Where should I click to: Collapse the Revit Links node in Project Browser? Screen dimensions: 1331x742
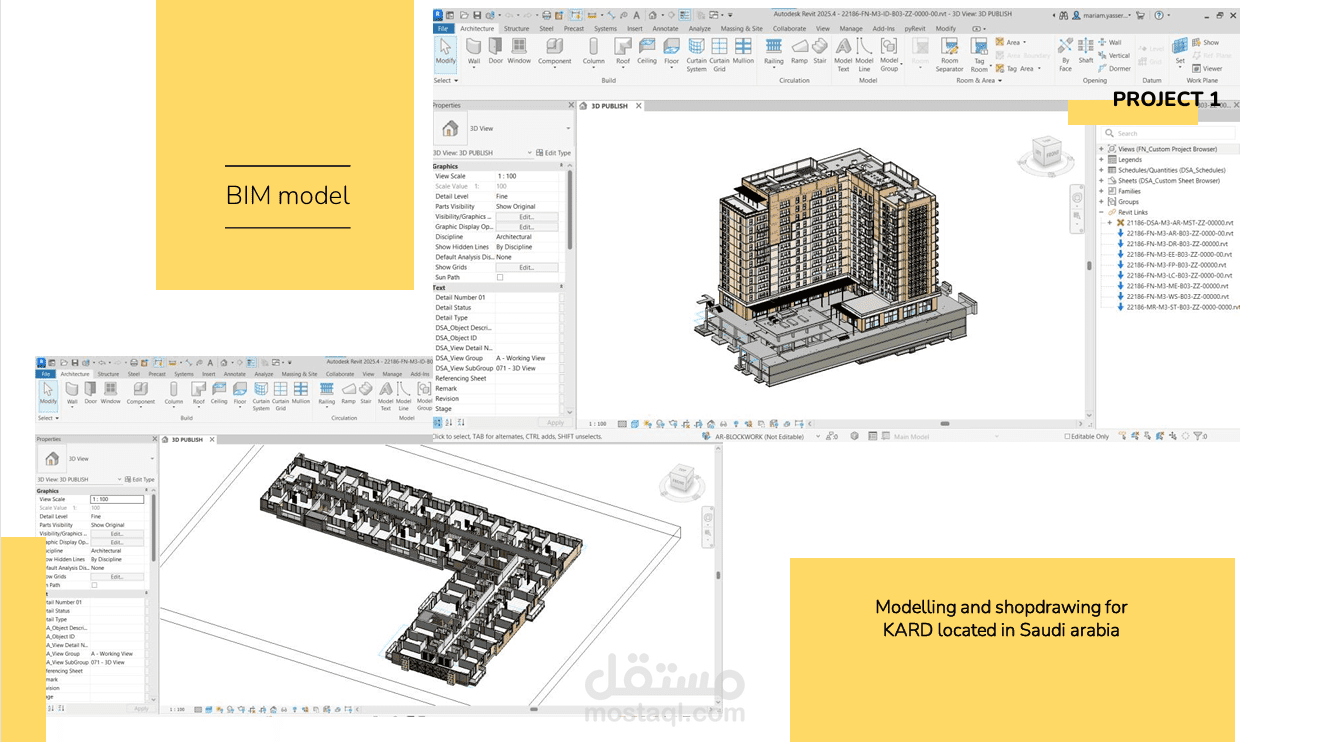pyautogui.click(x=1102, y=212)
